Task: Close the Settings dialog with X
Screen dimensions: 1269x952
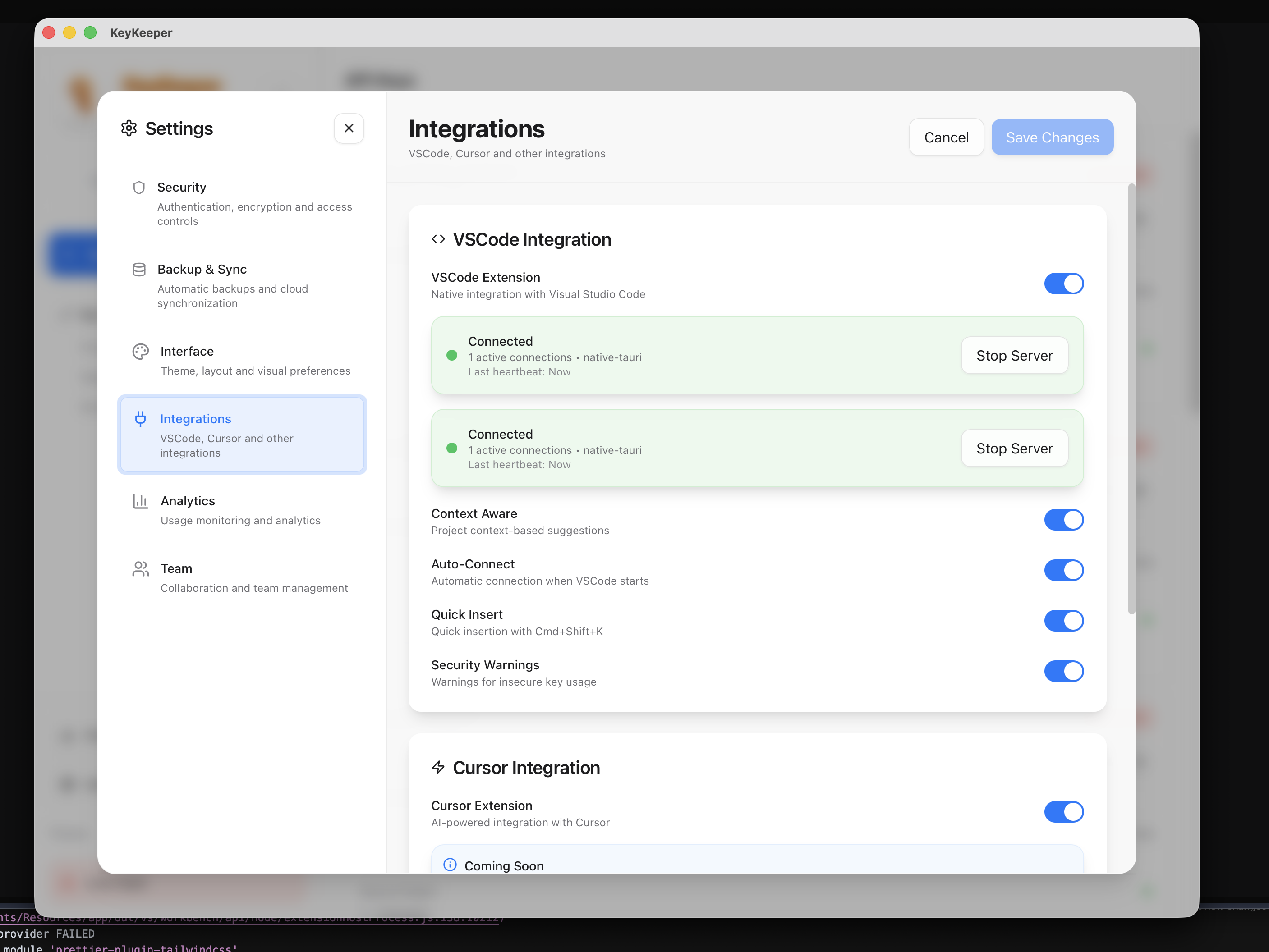Action: [349, 128]
